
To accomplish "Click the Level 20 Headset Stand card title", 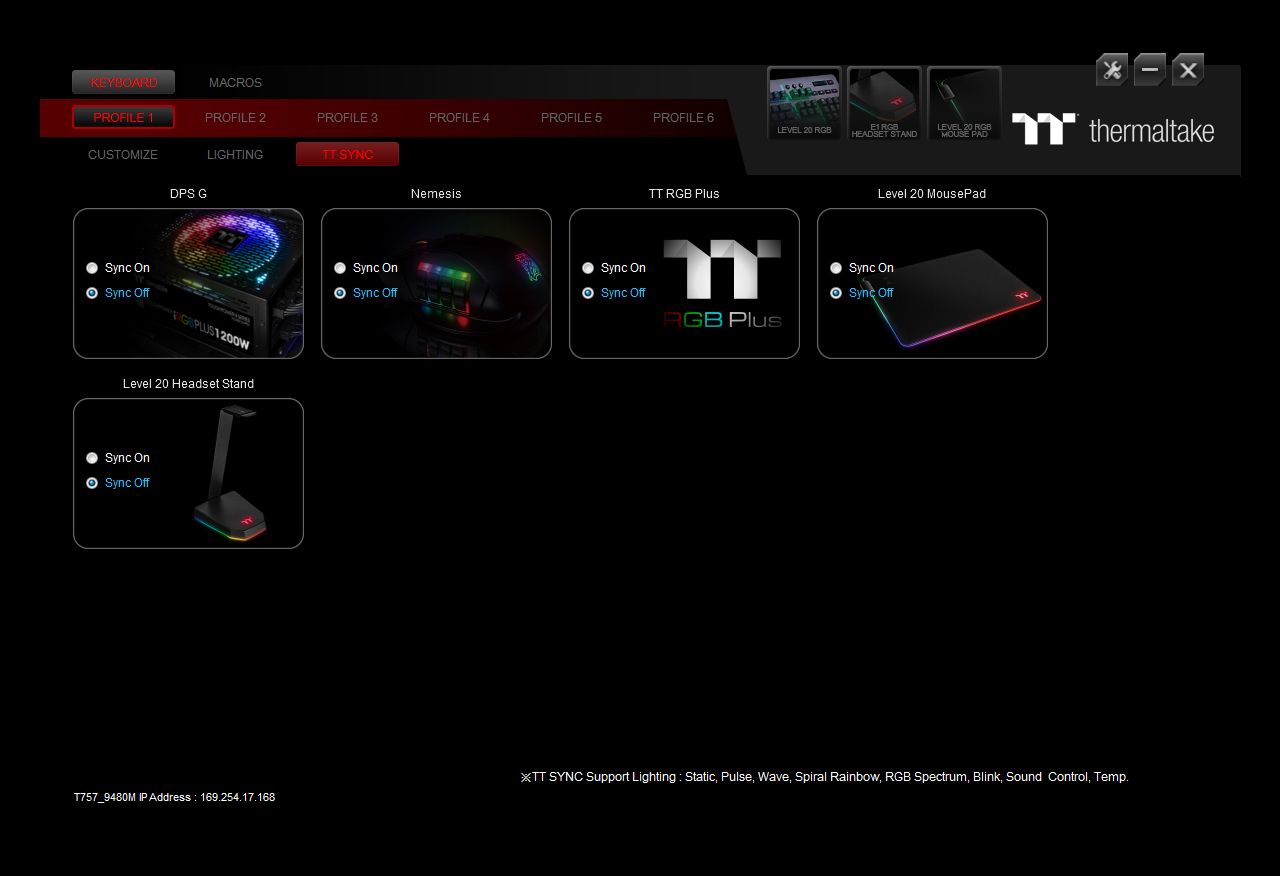I will [x=188, y=384].
